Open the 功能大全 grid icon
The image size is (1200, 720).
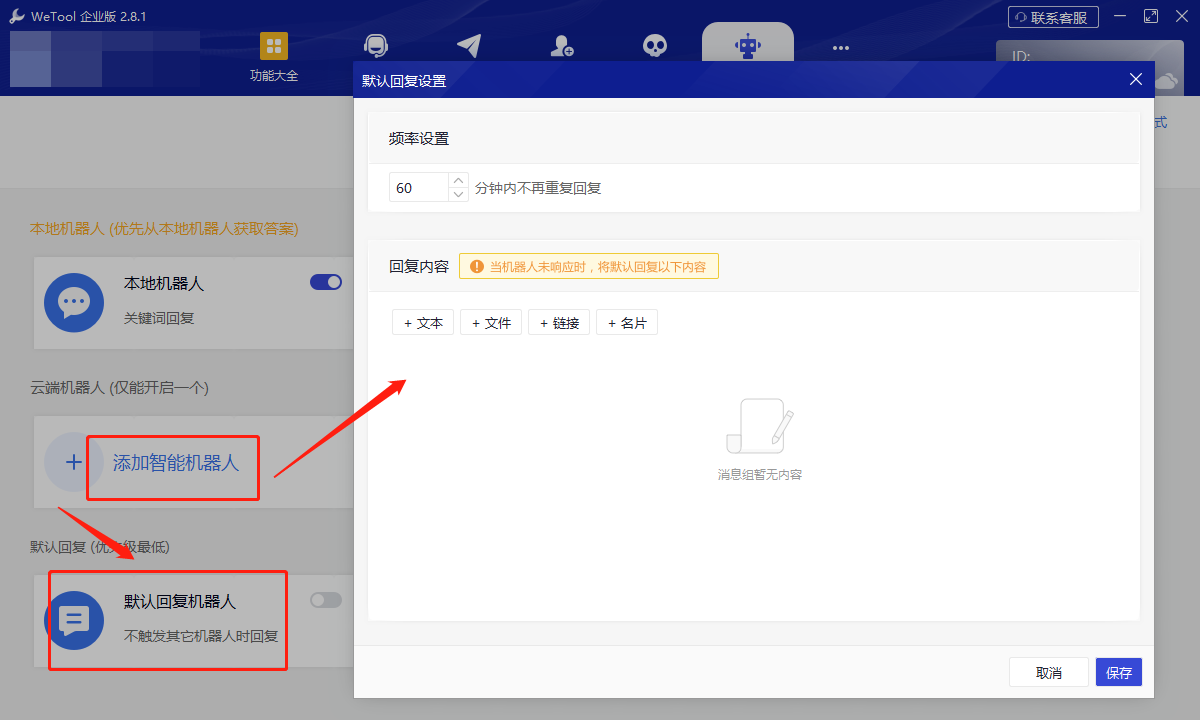(273, 46)
